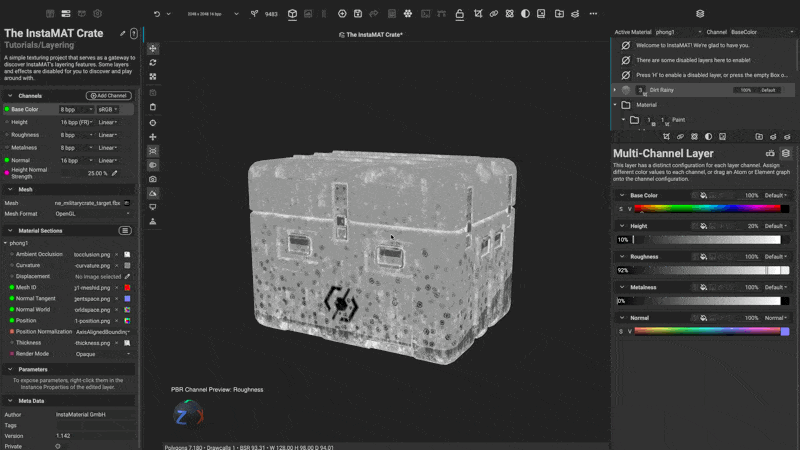Clear the Curvature image with X
The height and width of the screenshot is (450, 800).
click(116, 266)
